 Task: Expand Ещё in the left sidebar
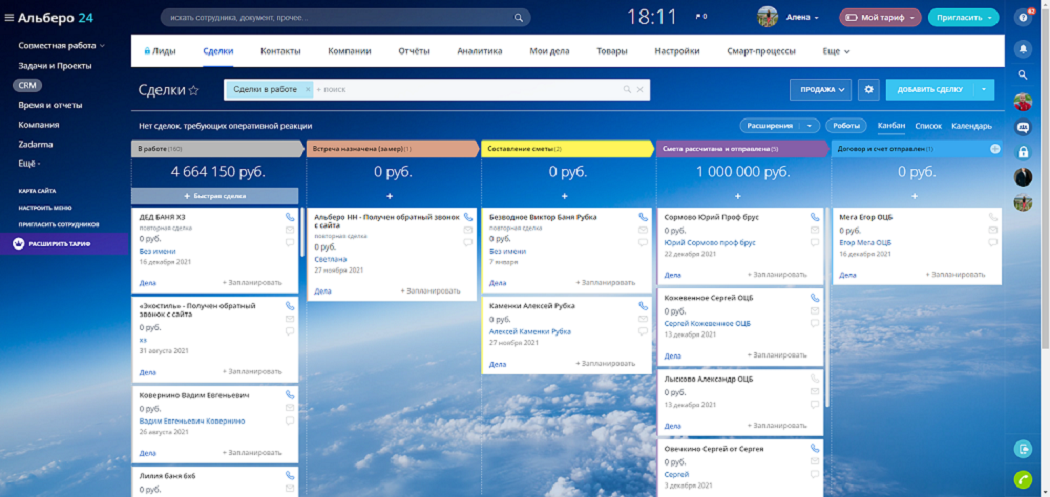pos(29,163)
